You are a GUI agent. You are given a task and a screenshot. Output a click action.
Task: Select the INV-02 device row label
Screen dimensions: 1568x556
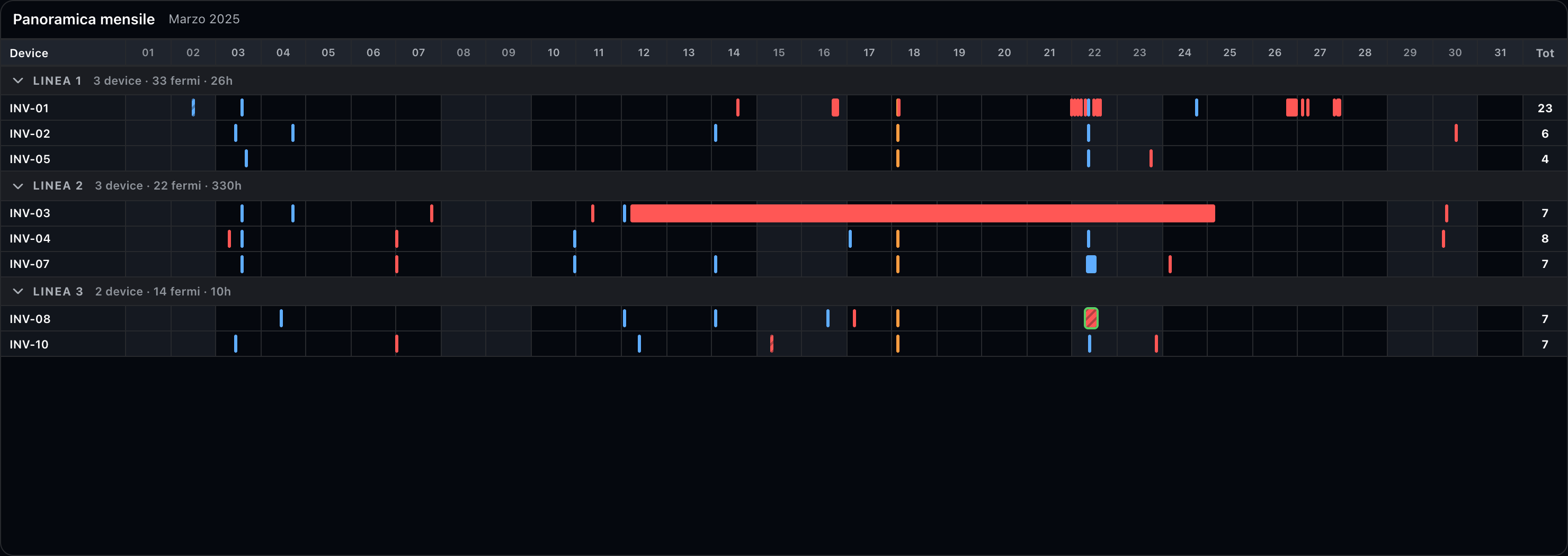(x=29, y=134)
